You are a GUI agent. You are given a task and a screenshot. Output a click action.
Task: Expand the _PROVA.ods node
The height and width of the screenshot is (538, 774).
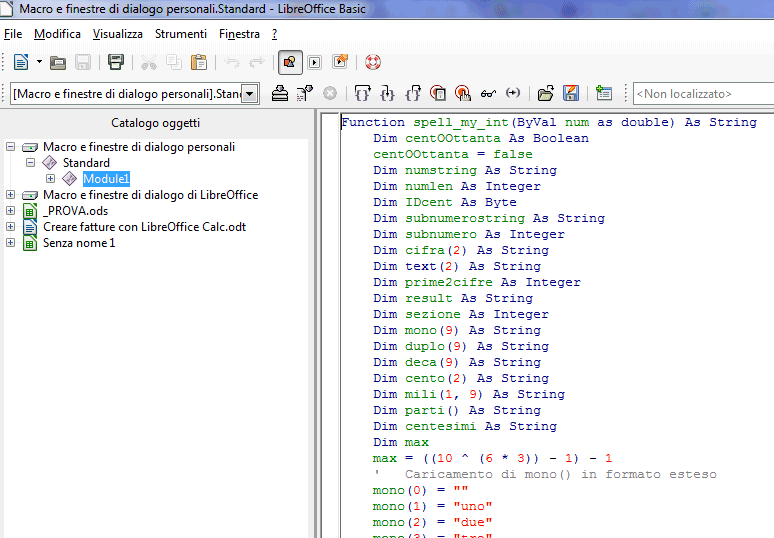[x=10, y=211]
